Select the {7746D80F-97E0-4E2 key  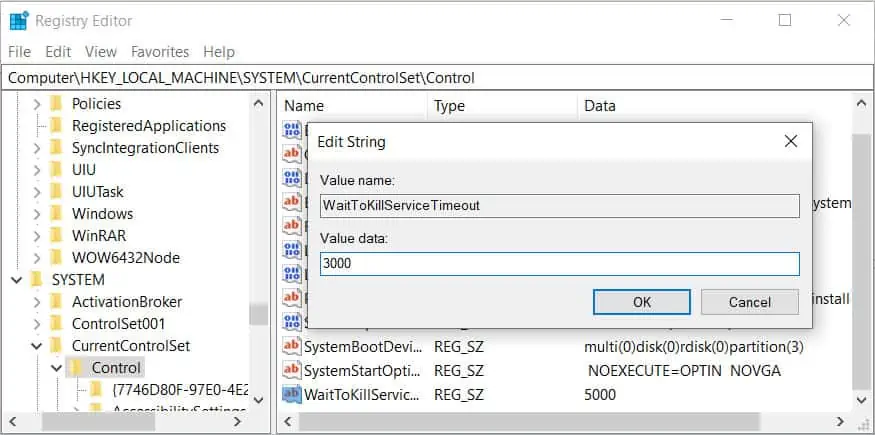(180, 389)
